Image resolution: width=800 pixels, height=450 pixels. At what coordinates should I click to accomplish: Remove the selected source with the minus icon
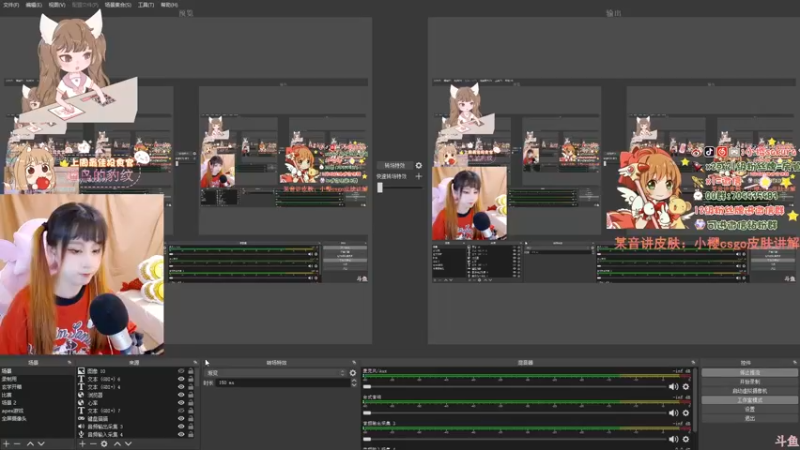pos(93,444)
